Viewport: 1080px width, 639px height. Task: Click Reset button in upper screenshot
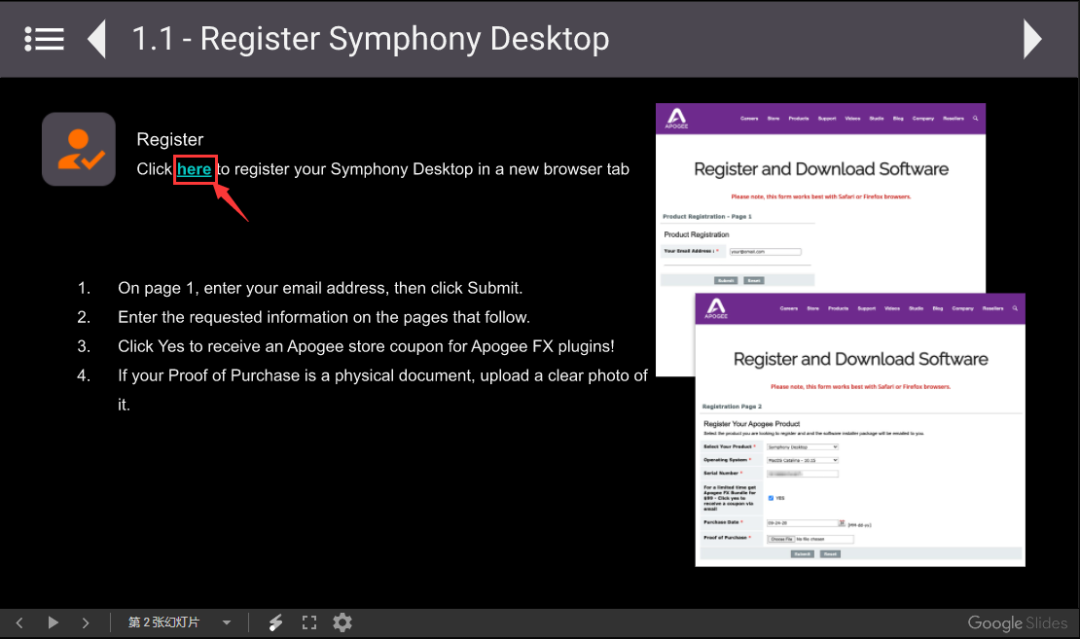pyautogui.click(x=754, y=280)
